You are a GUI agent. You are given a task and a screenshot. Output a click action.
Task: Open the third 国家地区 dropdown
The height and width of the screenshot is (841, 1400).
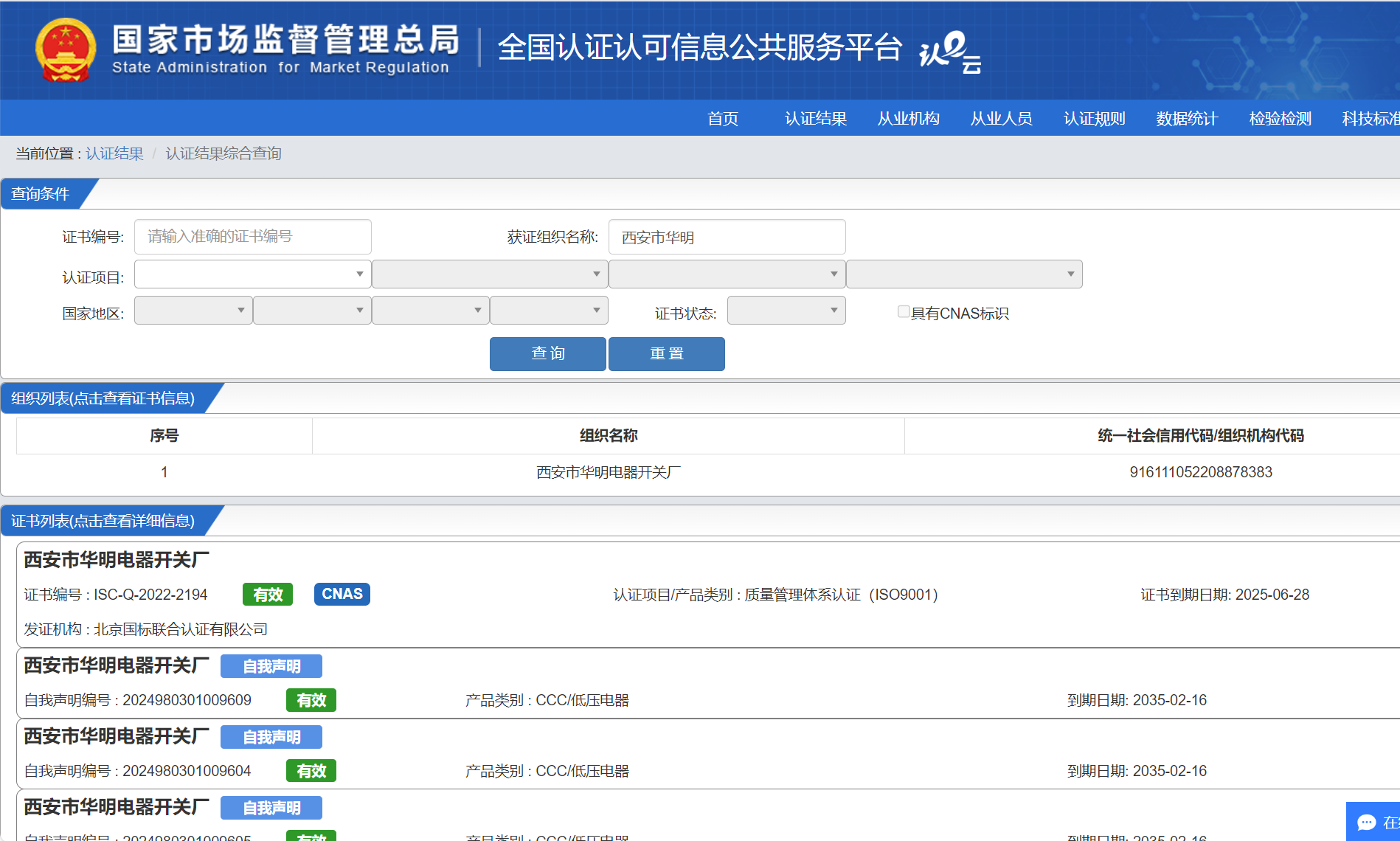[431, 311]
